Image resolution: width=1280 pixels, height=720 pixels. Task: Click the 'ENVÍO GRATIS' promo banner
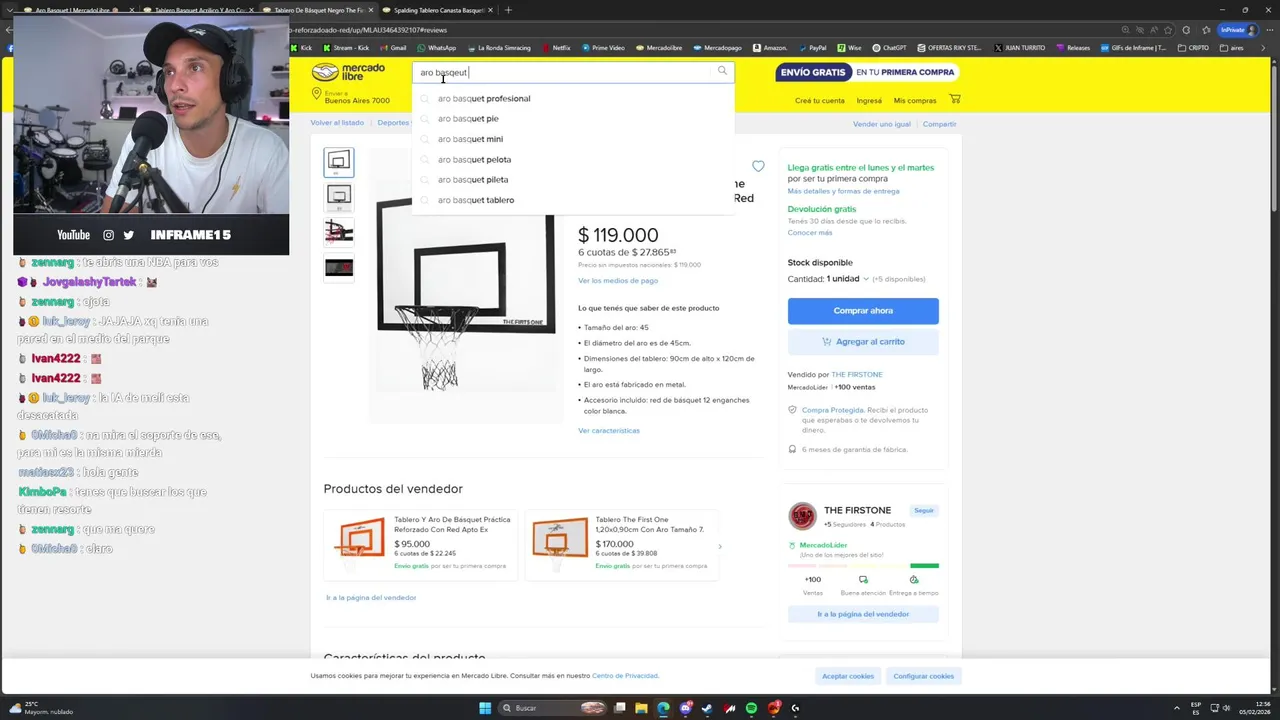click(x=867, y=72)
